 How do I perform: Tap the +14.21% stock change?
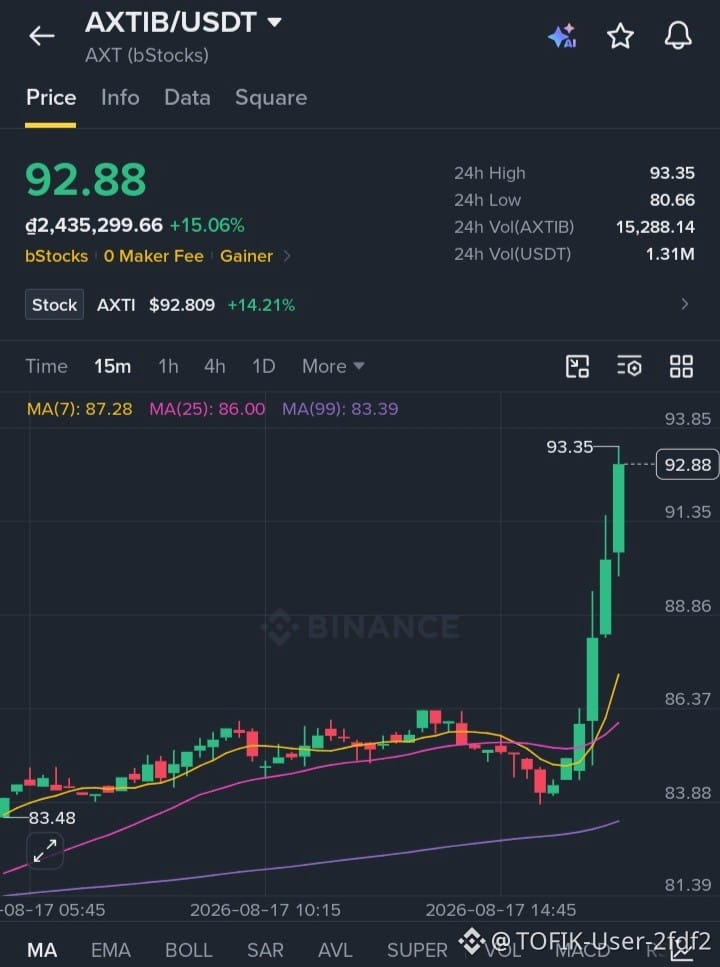pyautogui.click(x=262, y=305)
